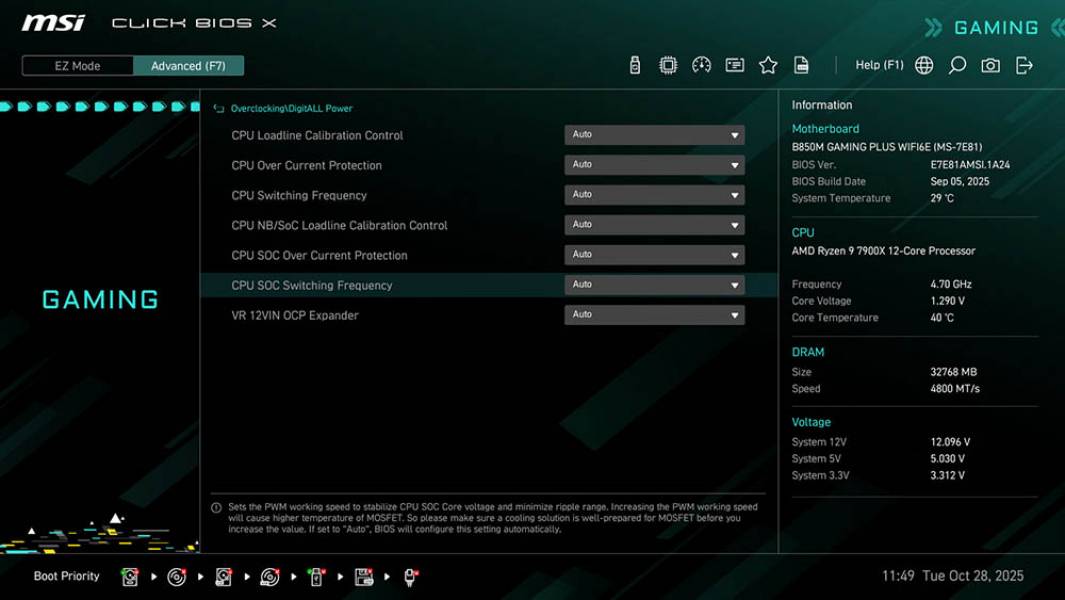Open the CPU Loadline Calibration Control dropdown
Viewport: 1065px width, 600px height.
pyautogui.click(x=655, y=134)
